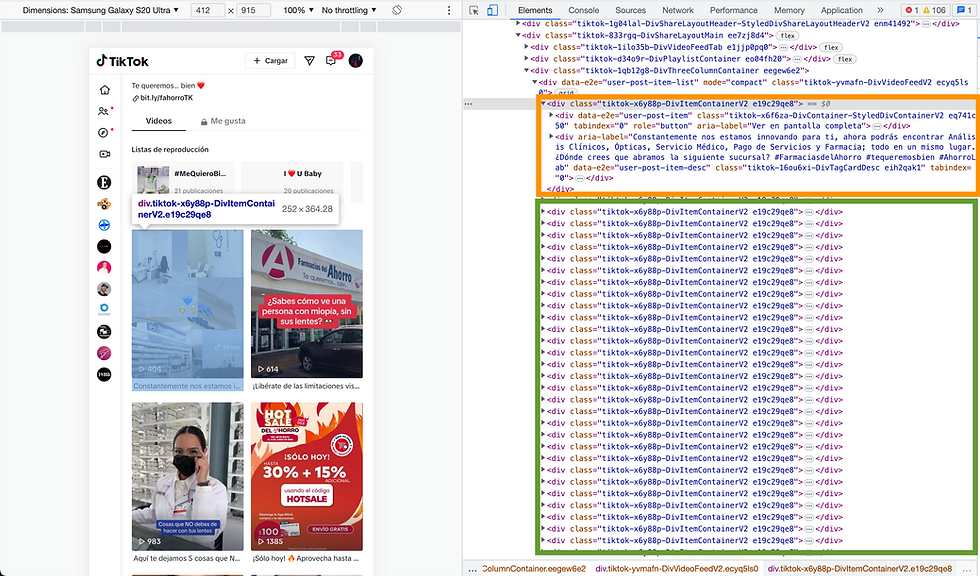The height and width of the screenshot is (576, 980).
Task: Toggle flex badge on DivVideoFeedTab row
Action: tap(831, 47)
